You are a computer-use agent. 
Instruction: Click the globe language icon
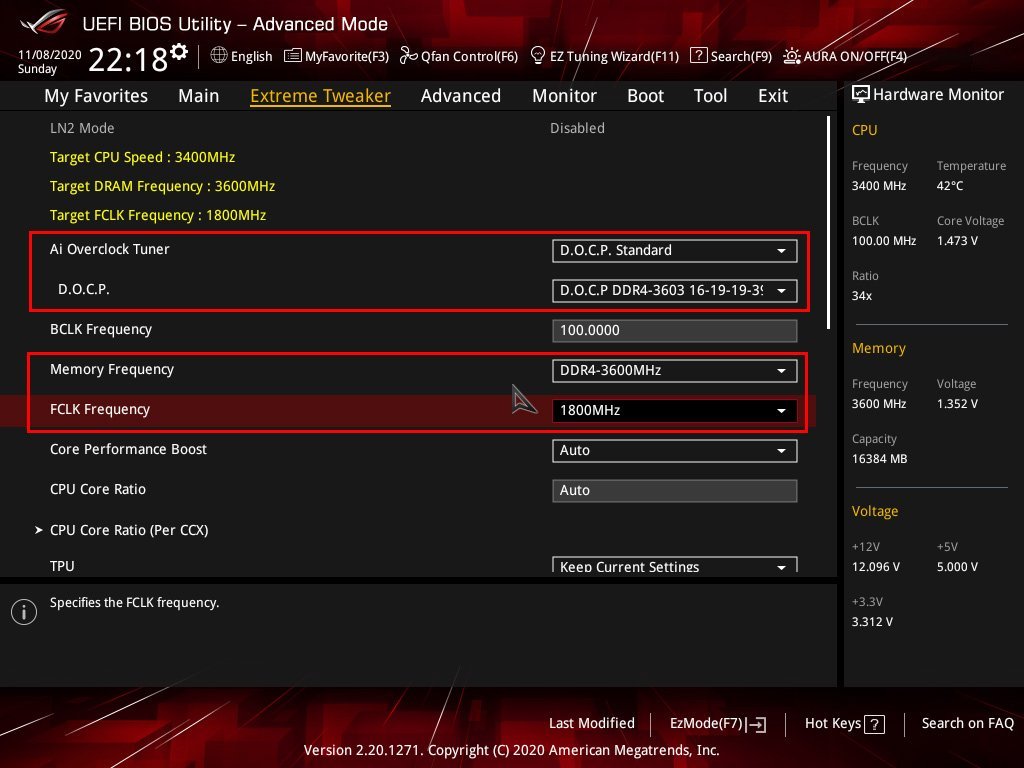[219, 56]
